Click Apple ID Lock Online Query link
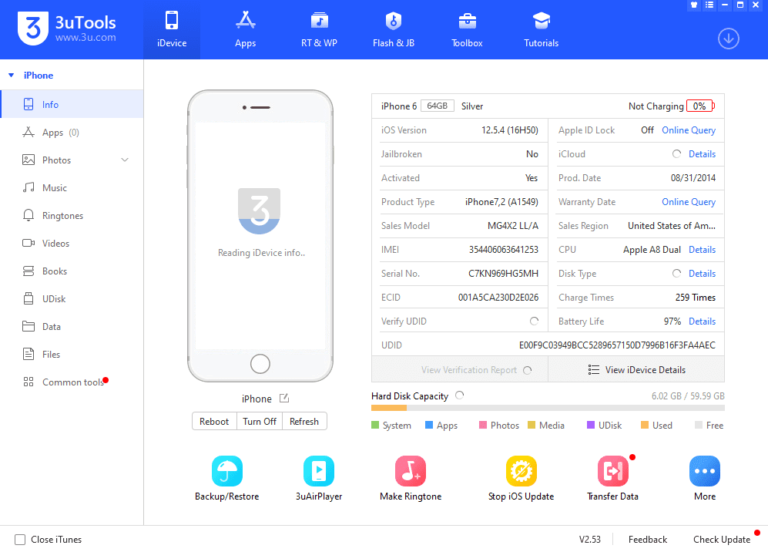This screenshot has width=768, height=552. coord(688,130)
